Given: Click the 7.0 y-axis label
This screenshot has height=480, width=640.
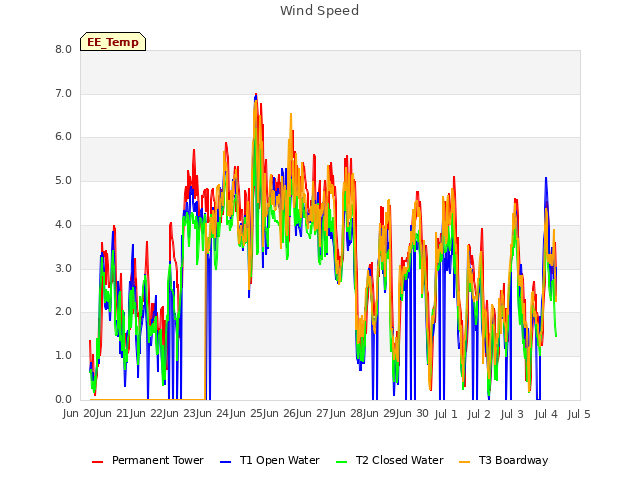Looking at the screenshot, I should tap(63, 93).
